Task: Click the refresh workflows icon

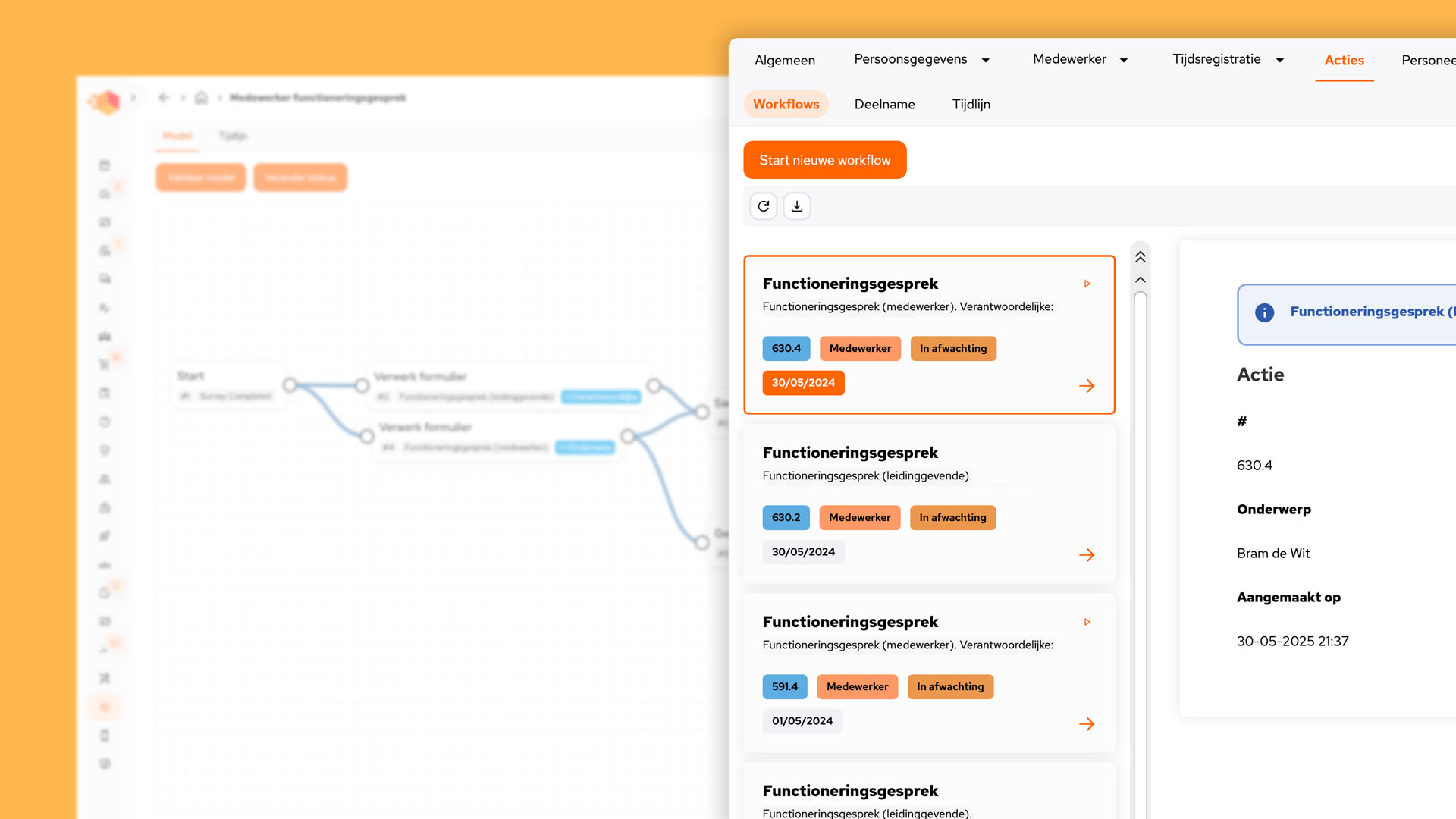Action: click(764, 206)
